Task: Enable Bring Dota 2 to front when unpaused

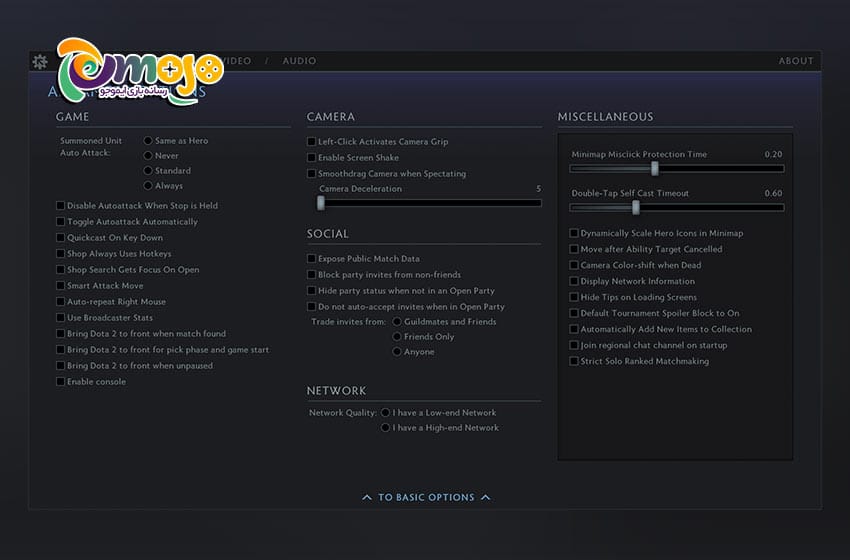Action: pyautogui.click(x=61, y=365)
